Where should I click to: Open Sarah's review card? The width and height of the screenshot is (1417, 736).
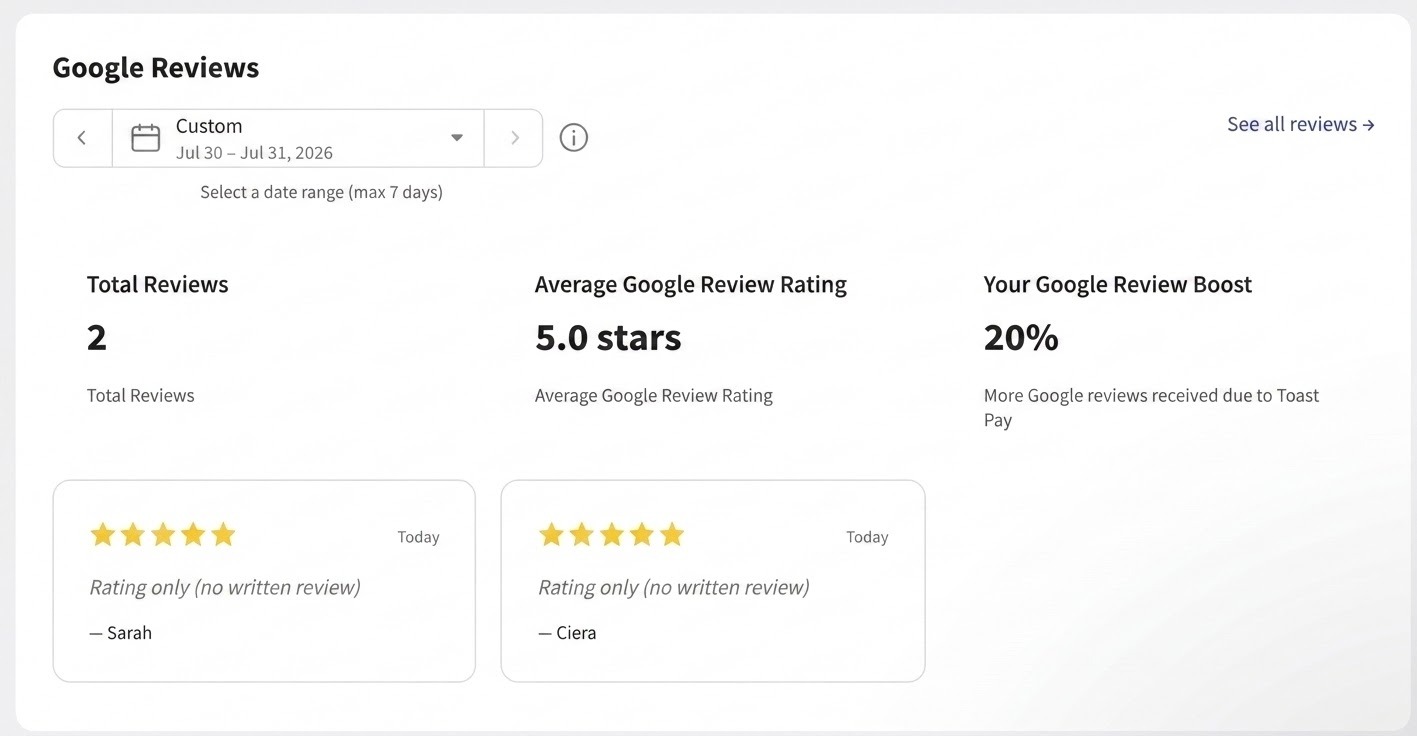264,581
